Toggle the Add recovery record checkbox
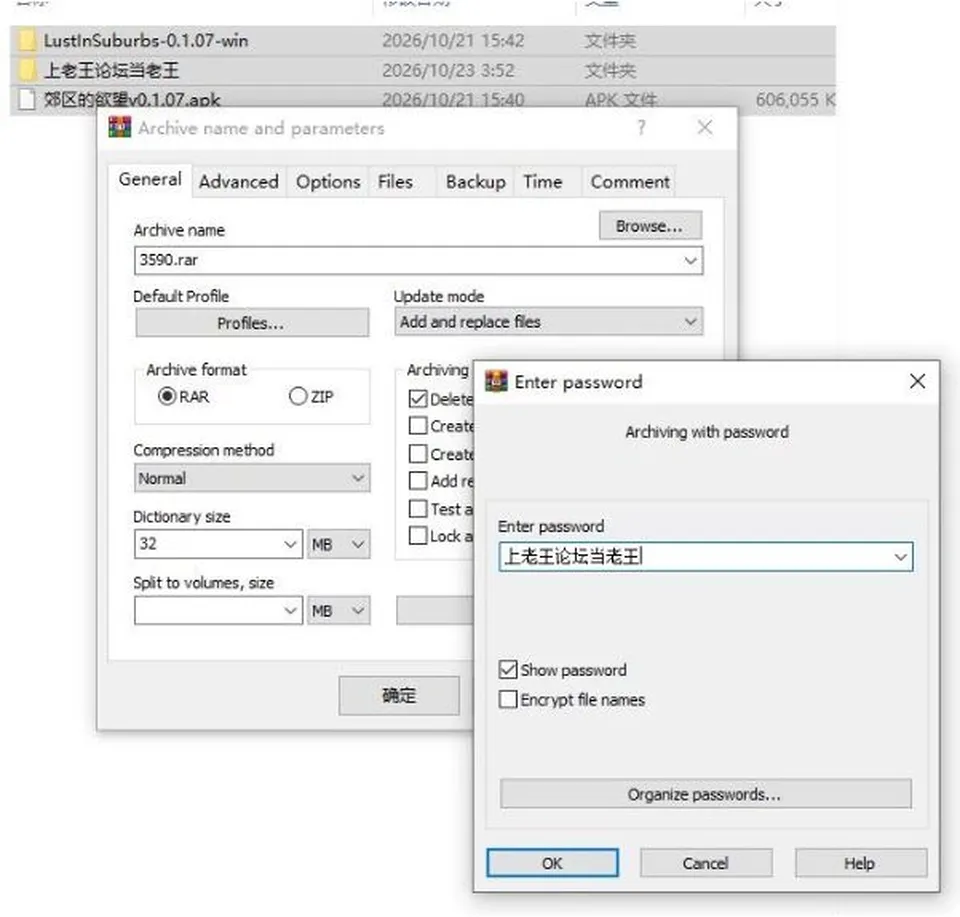The image size is (960, 917). 418,481
